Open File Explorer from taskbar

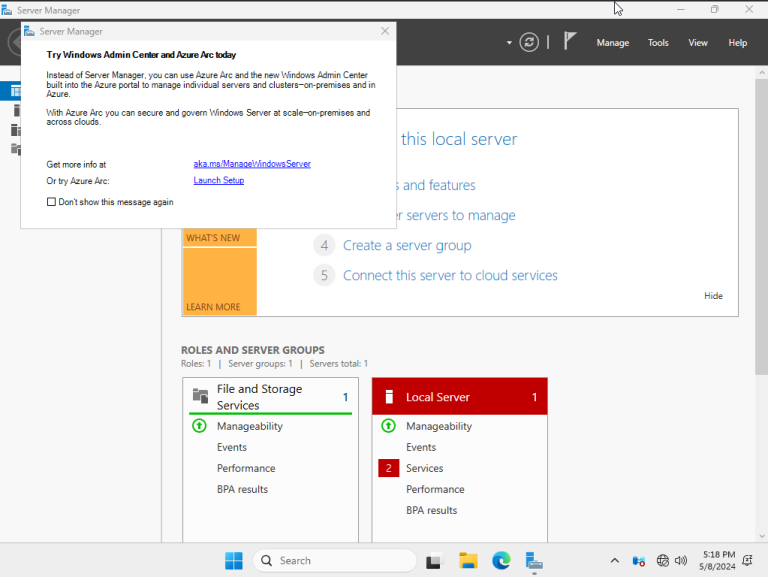click(x=468, y=560)
